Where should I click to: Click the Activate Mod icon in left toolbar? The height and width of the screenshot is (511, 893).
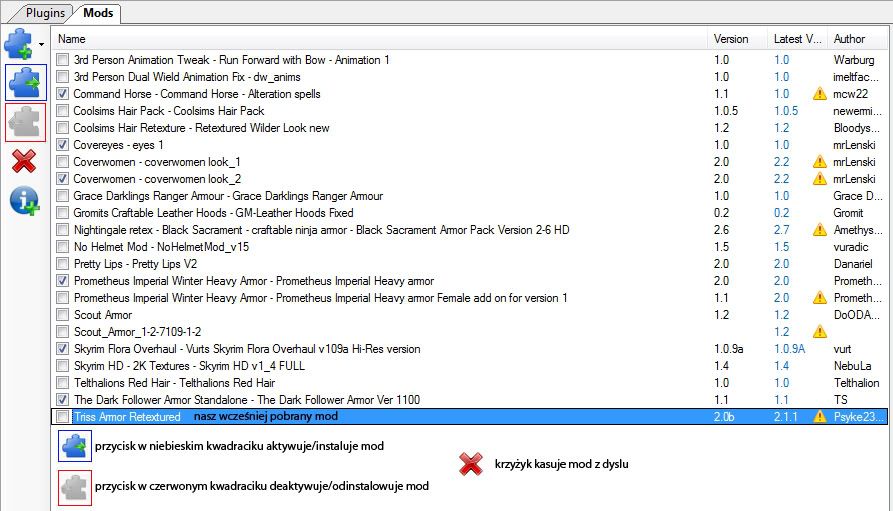coord(26,83)
